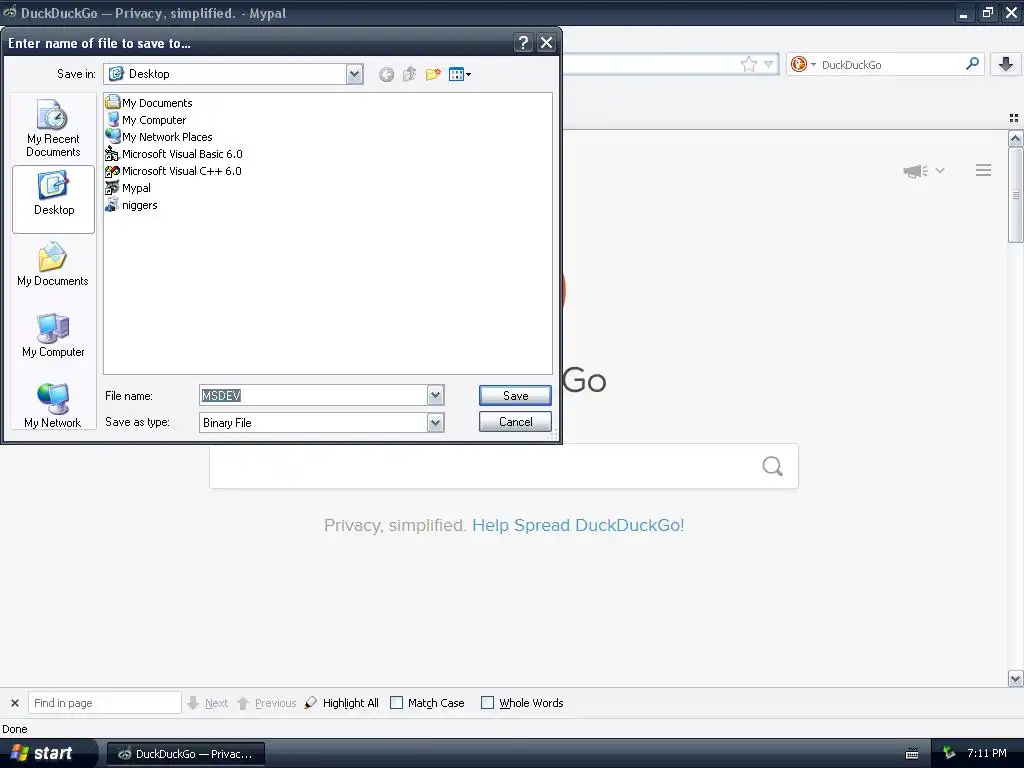Open the DuckDuckGo hamburger menu
This screenshot has height=768, width=1024.
point(984,170)
